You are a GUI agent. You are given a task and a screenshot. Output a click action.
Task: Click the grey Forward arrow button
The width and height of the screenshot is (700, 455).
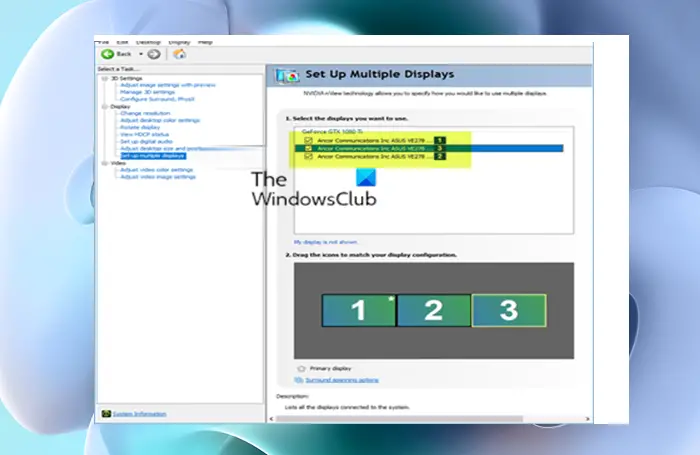(154, 54)
